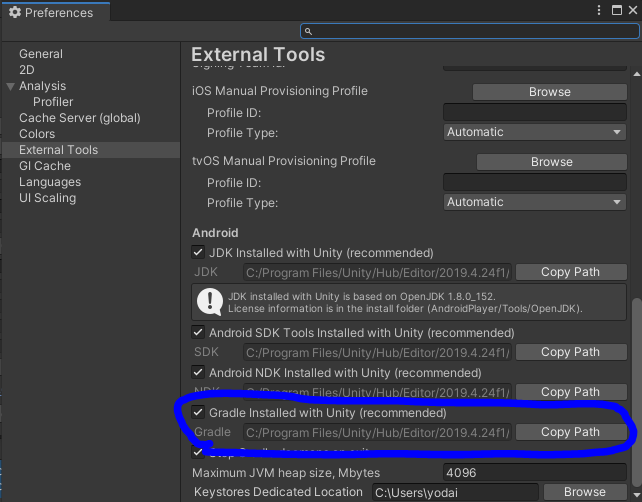This screenshot has width=642, height=502.
Task: Disable Android NDK Installed with Unity
Action: coord(198,373)
